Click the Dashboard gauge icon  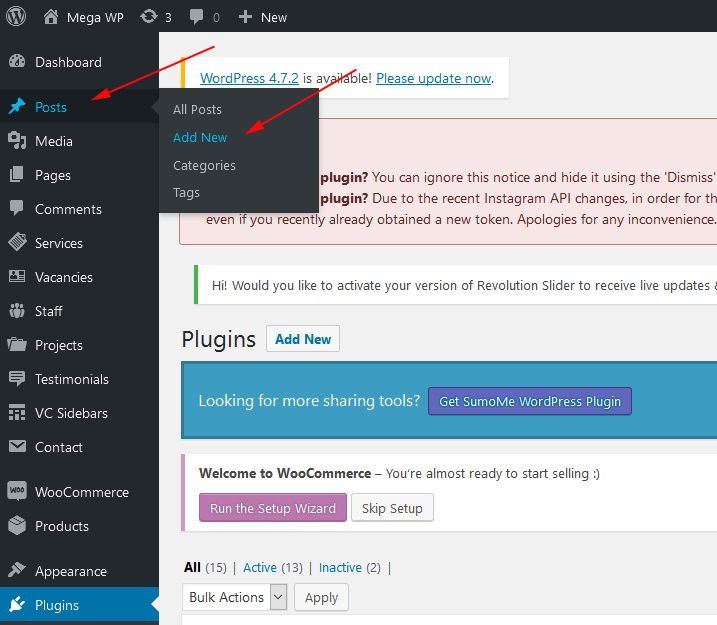17,62
